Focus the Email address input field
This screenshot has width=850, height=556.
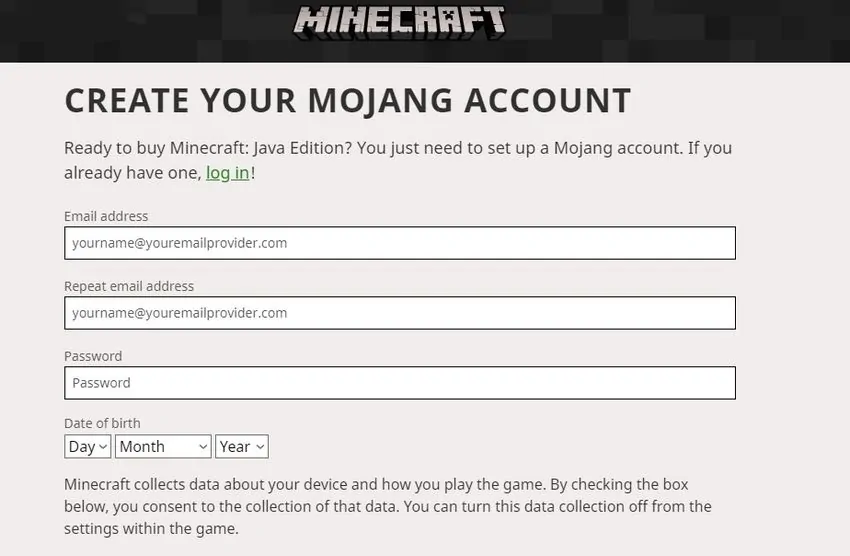click(400, 243)
